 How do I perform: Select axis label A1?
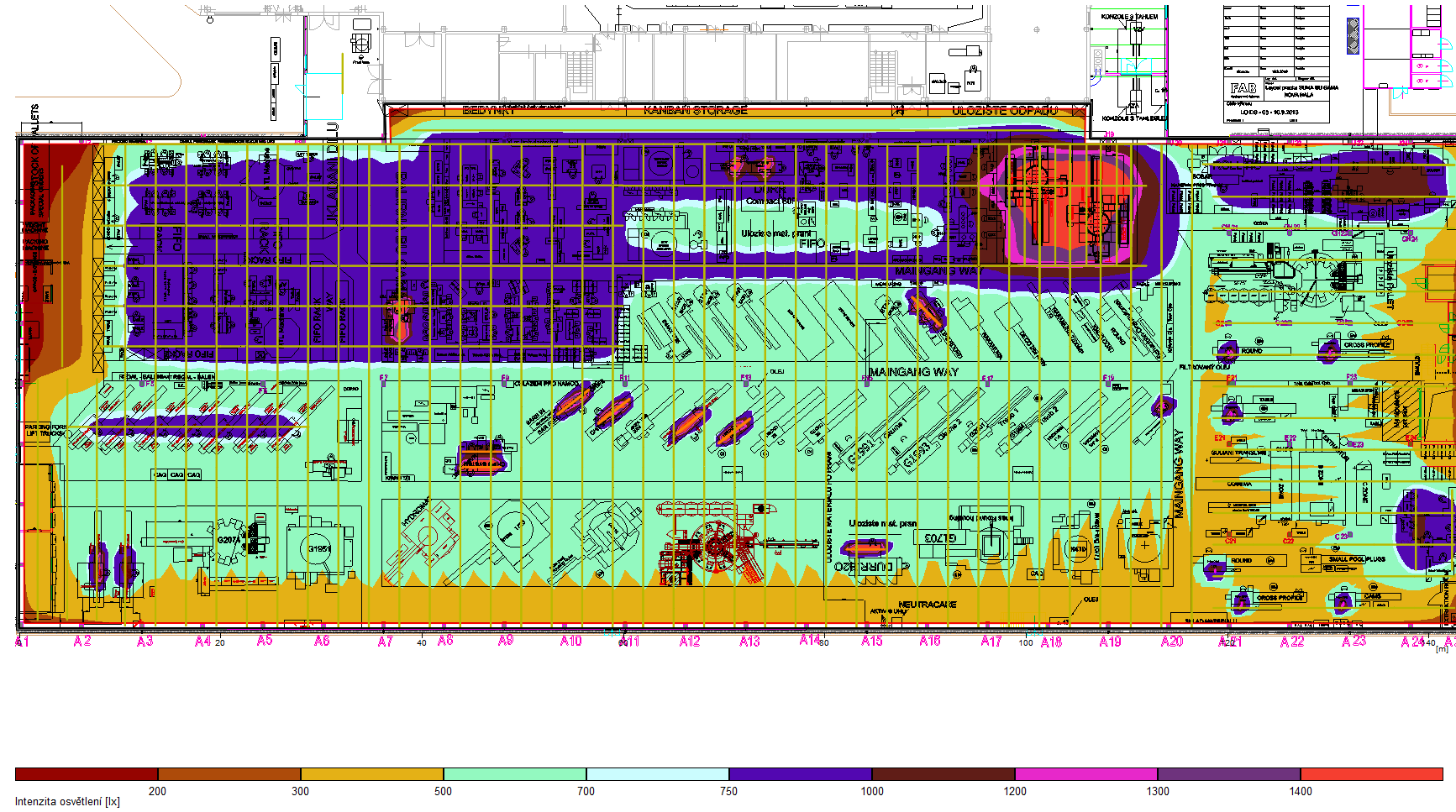coord(22,642)
